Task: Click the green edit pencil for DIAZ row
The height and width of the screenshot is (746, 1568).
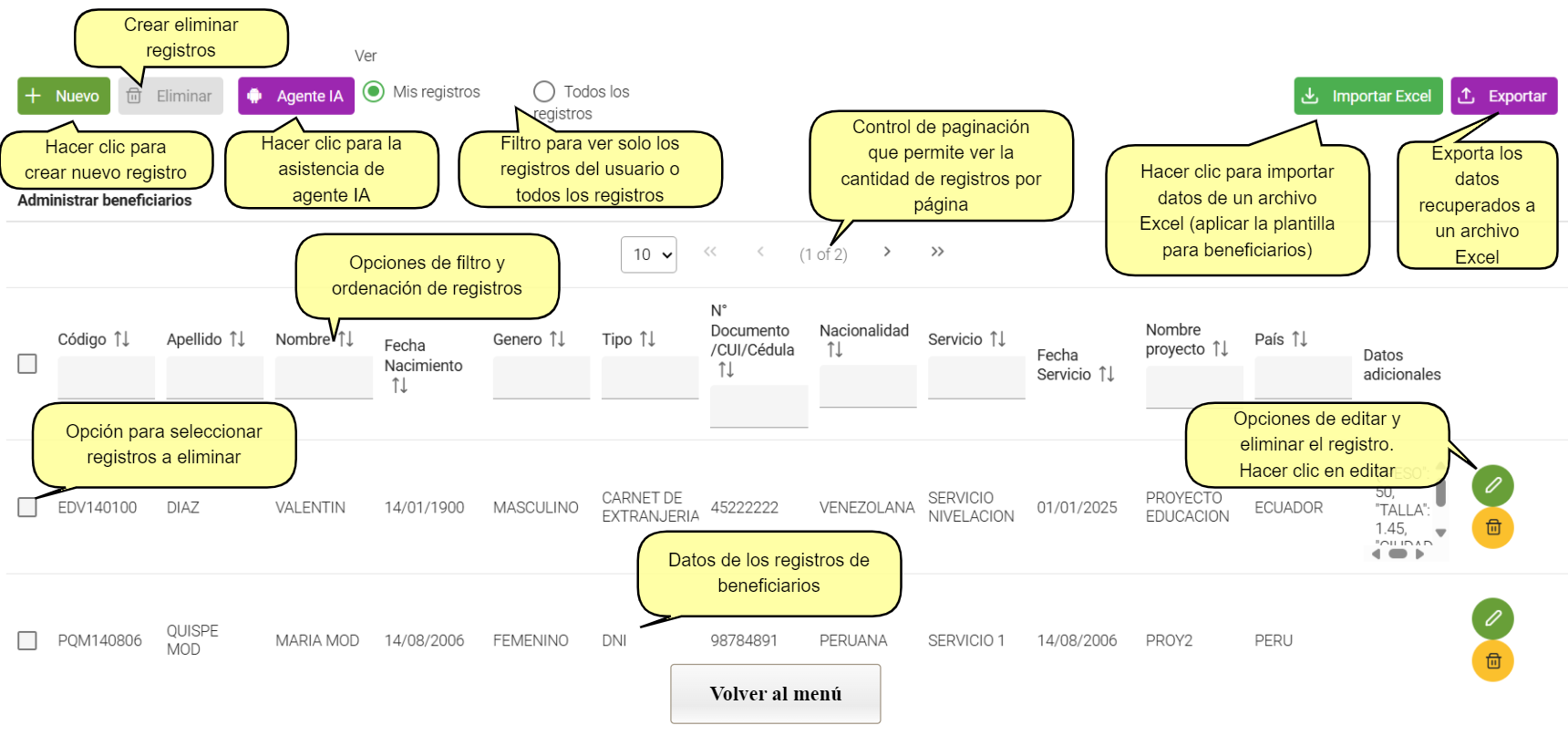Action: [x=1492, y=485]
